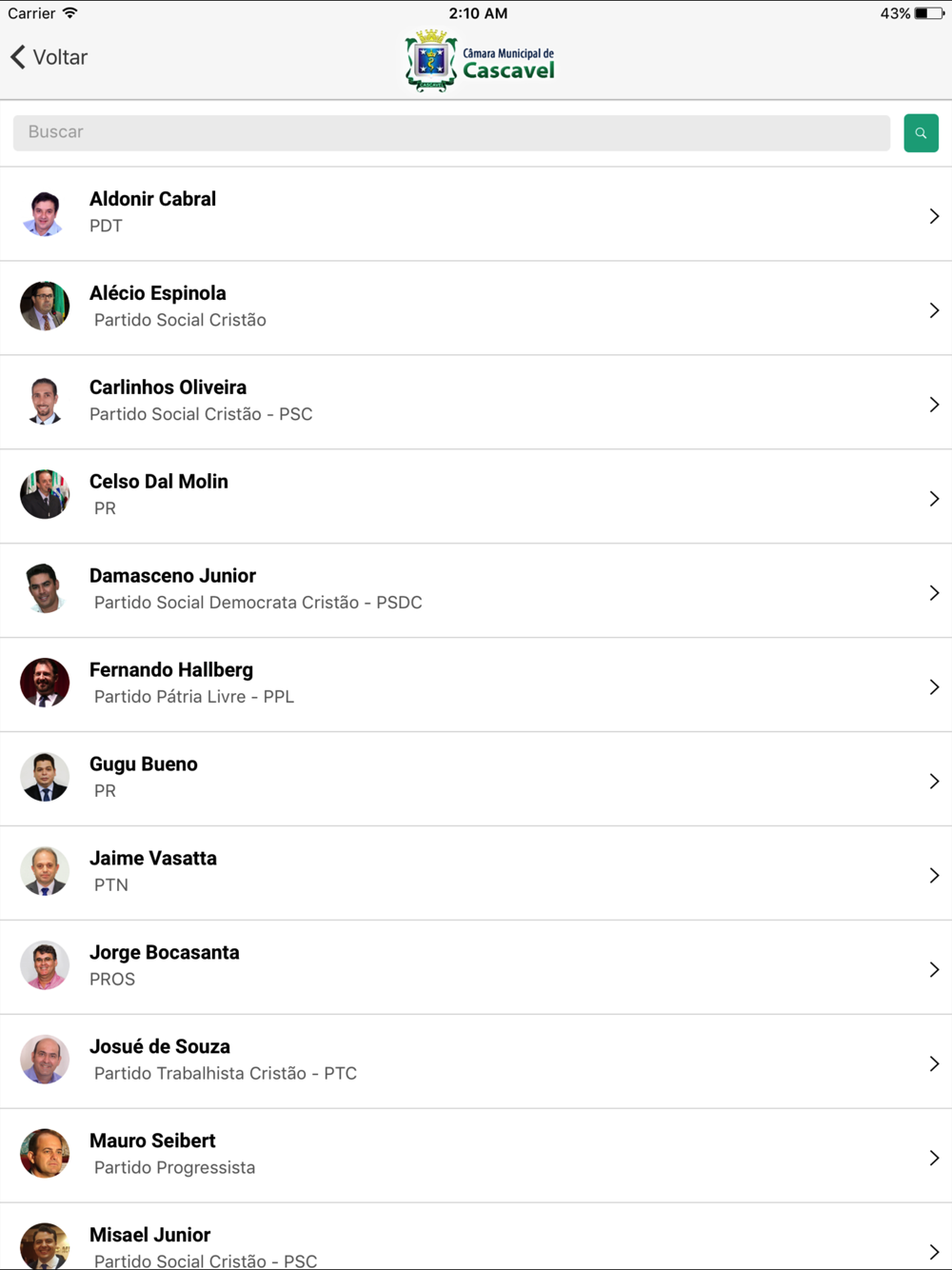Click Fernando Hallberg's avatar photo
952x1270 pixels.
(45, 683)
